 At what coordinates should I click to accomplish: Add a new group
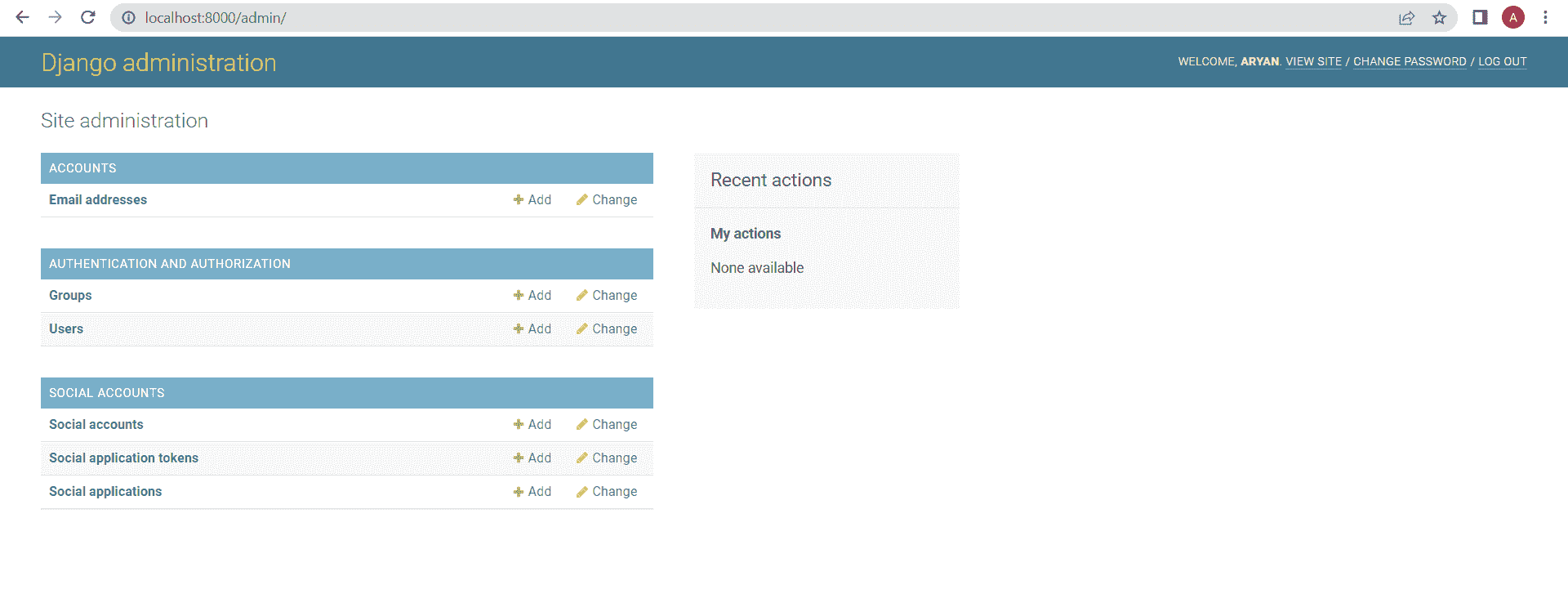532,295
